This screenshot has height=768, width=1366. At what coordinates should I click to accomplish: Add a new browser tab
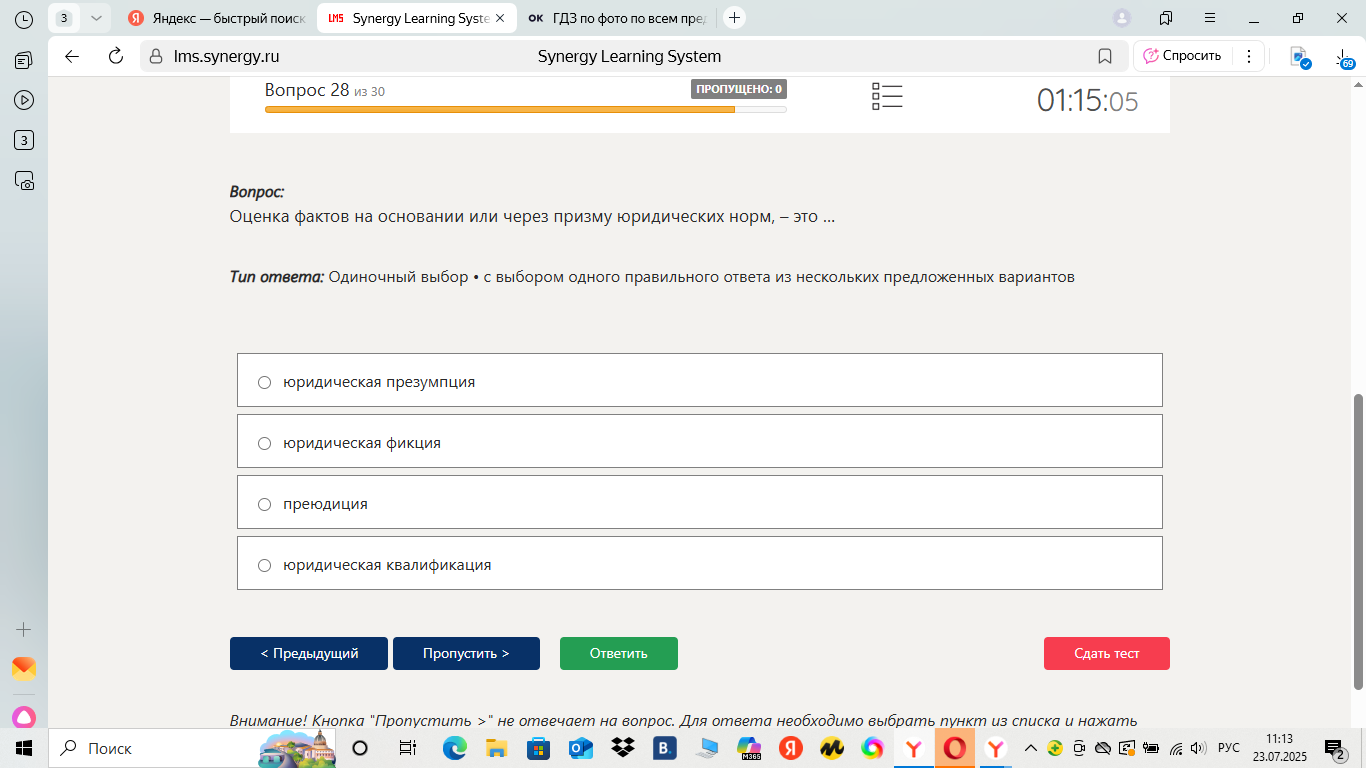point(735,18)
